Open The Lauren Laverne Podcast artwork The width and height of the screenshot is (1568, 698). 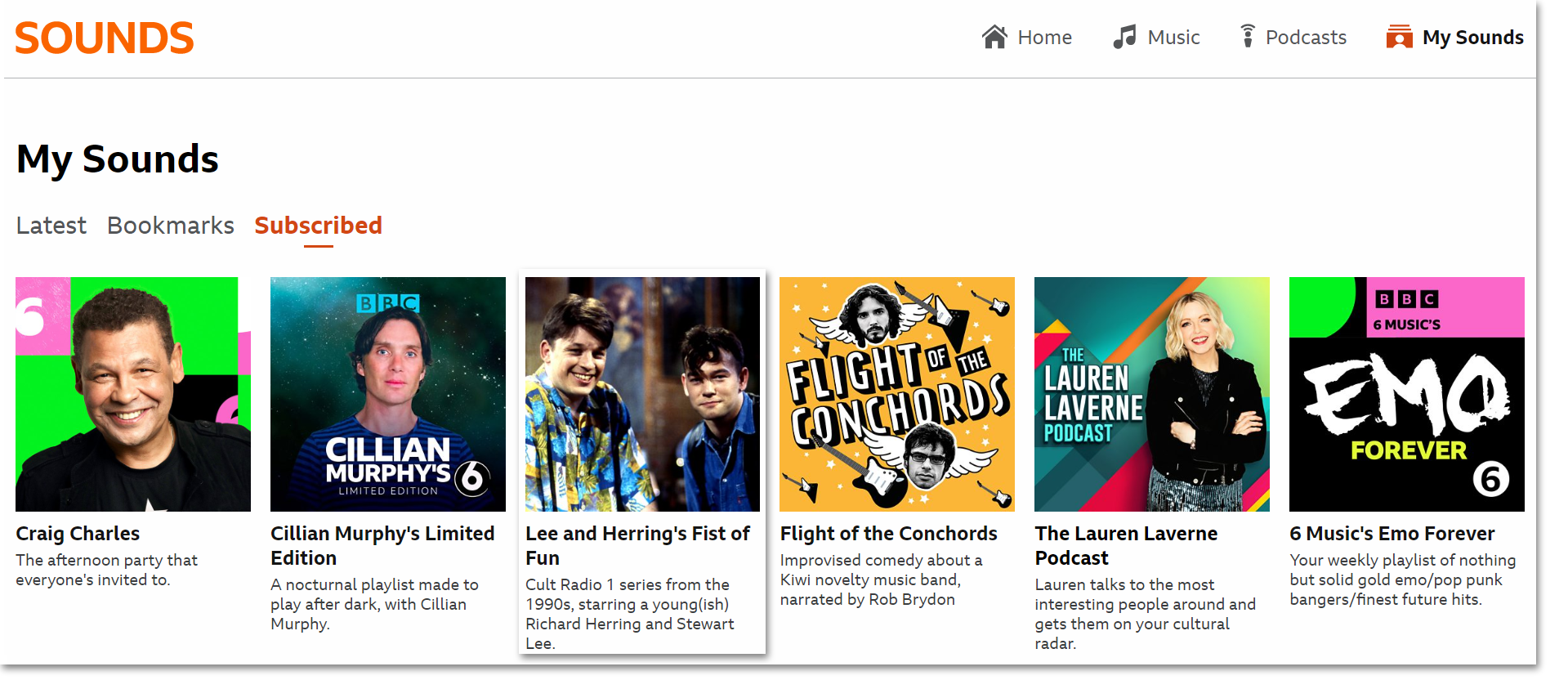1152,394
